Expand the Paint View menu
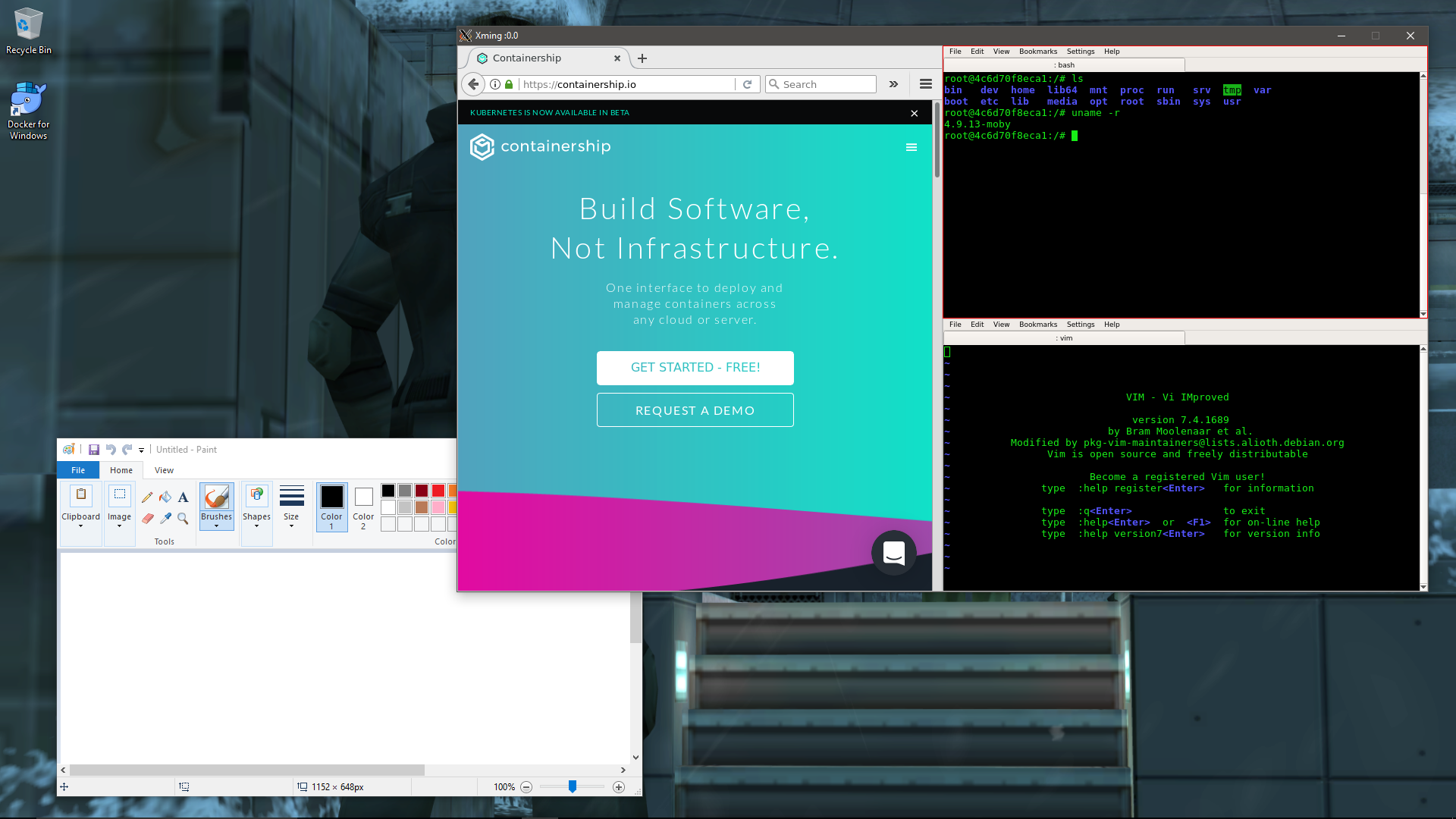Viewport: 1456px width, 819px height. click(x=163, y=470)
